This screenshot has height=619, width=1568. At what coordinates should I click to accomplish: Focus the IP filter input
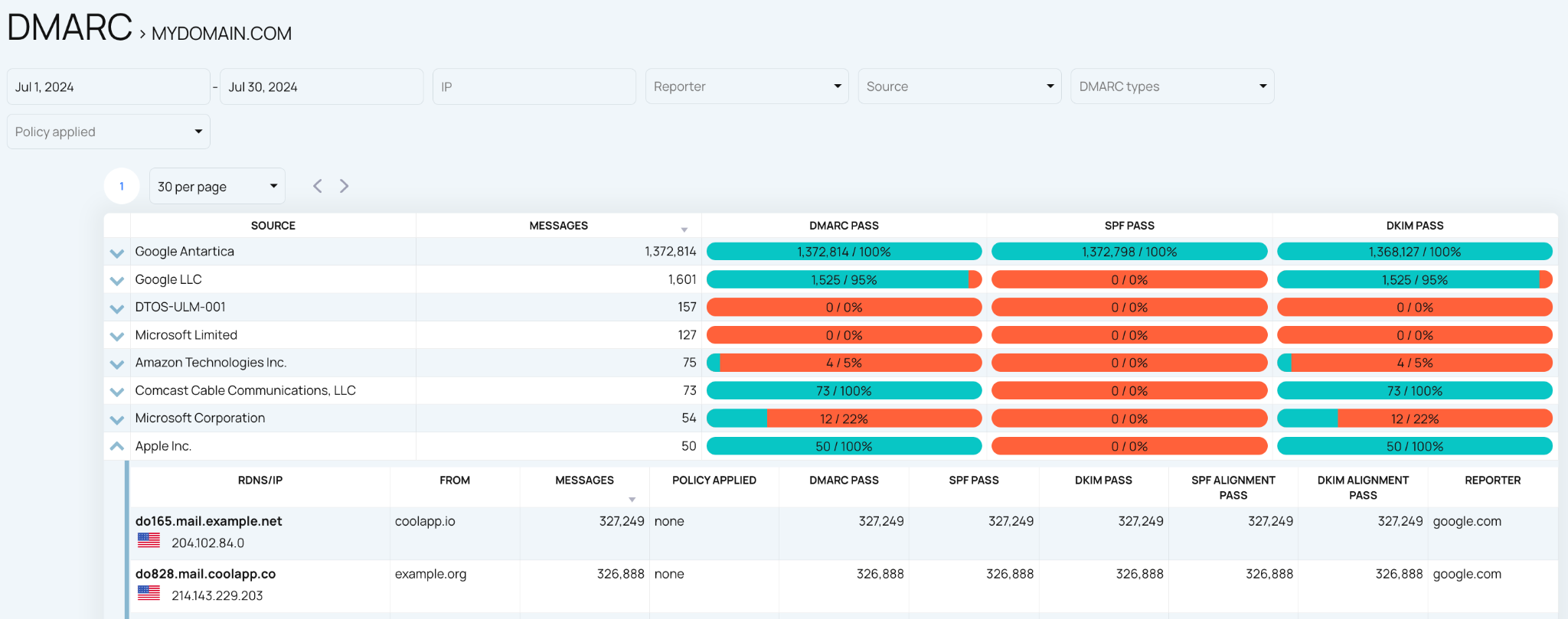click(534, 86)
